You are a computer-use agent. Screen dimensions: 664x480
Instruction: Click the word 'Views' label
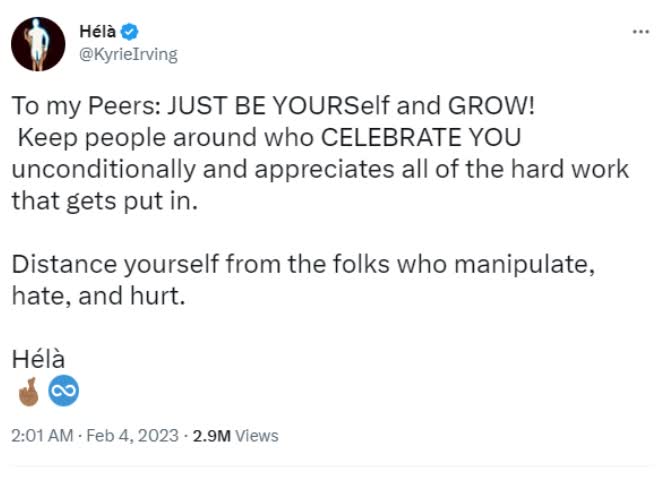[x=257, y=436]
